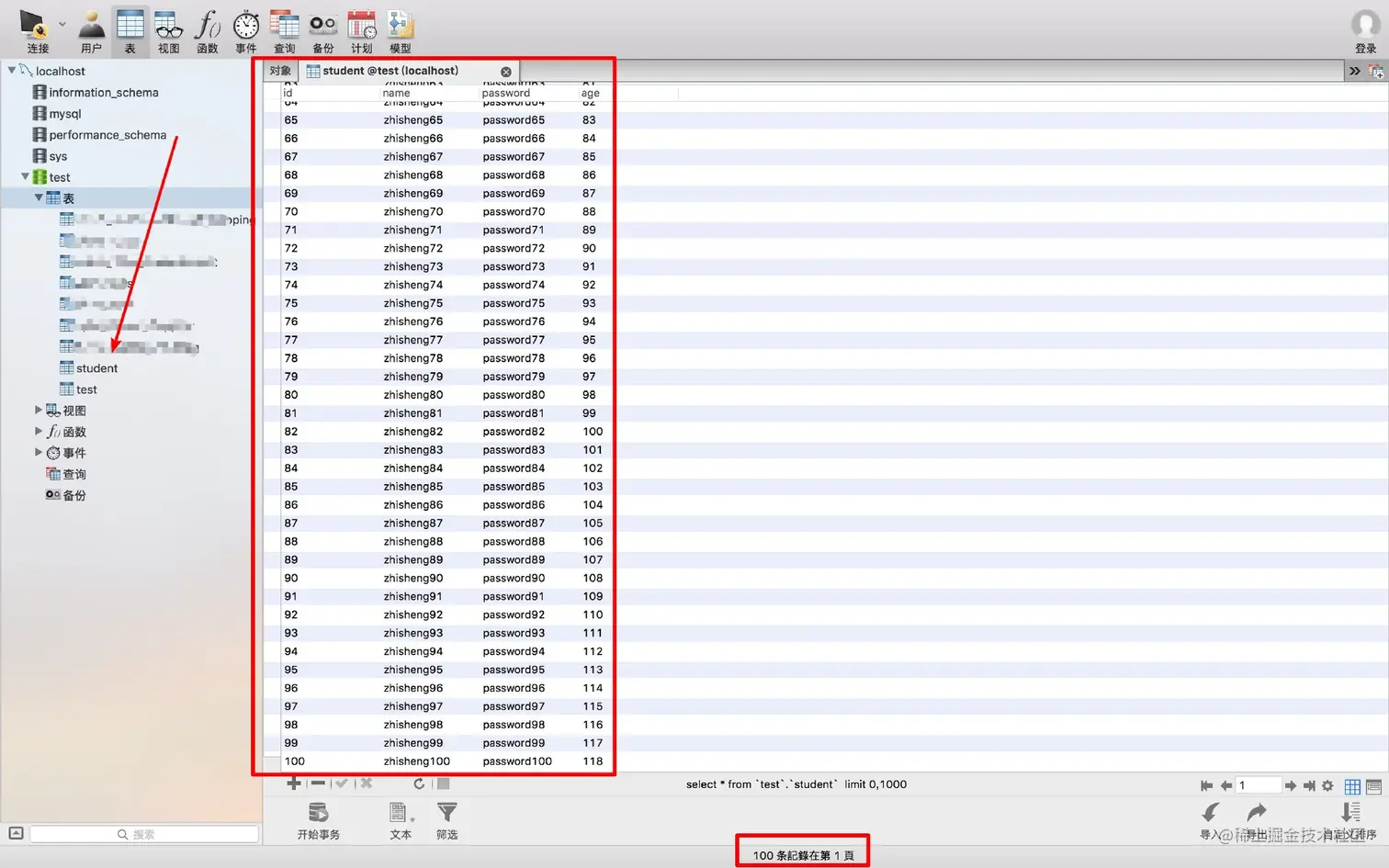Image resolution: width=1389 pixels, height=868 pixels.
Task: Click the add record plus icon
Action: click(294, 783)
